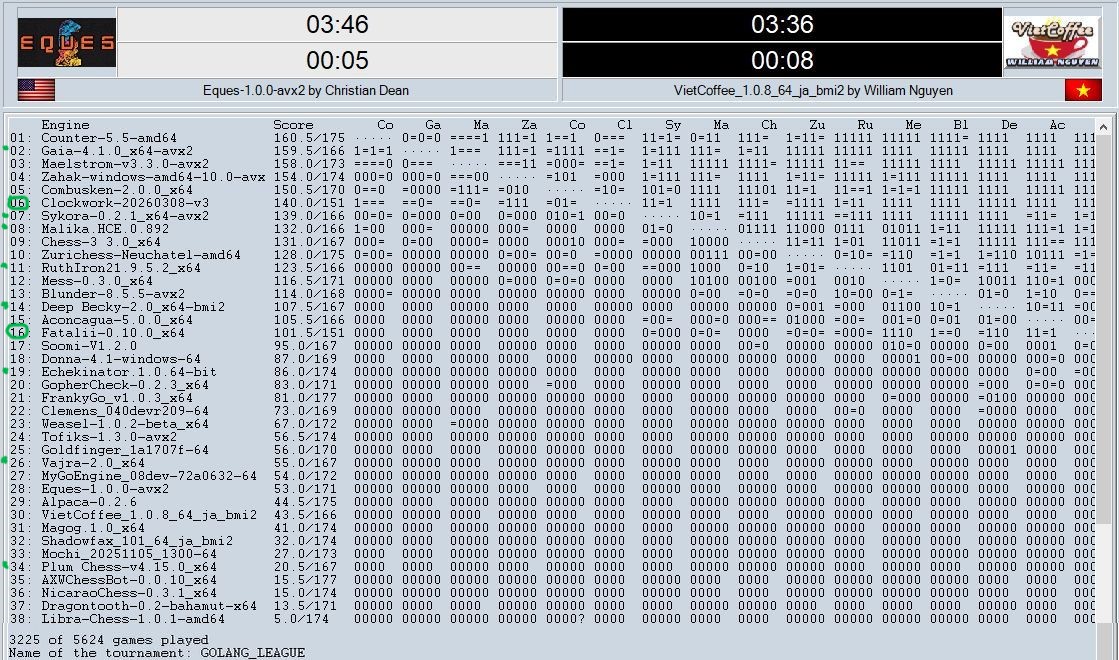
Task: Select the Alpaca-0.2.6 row
Action: [551, 502]
